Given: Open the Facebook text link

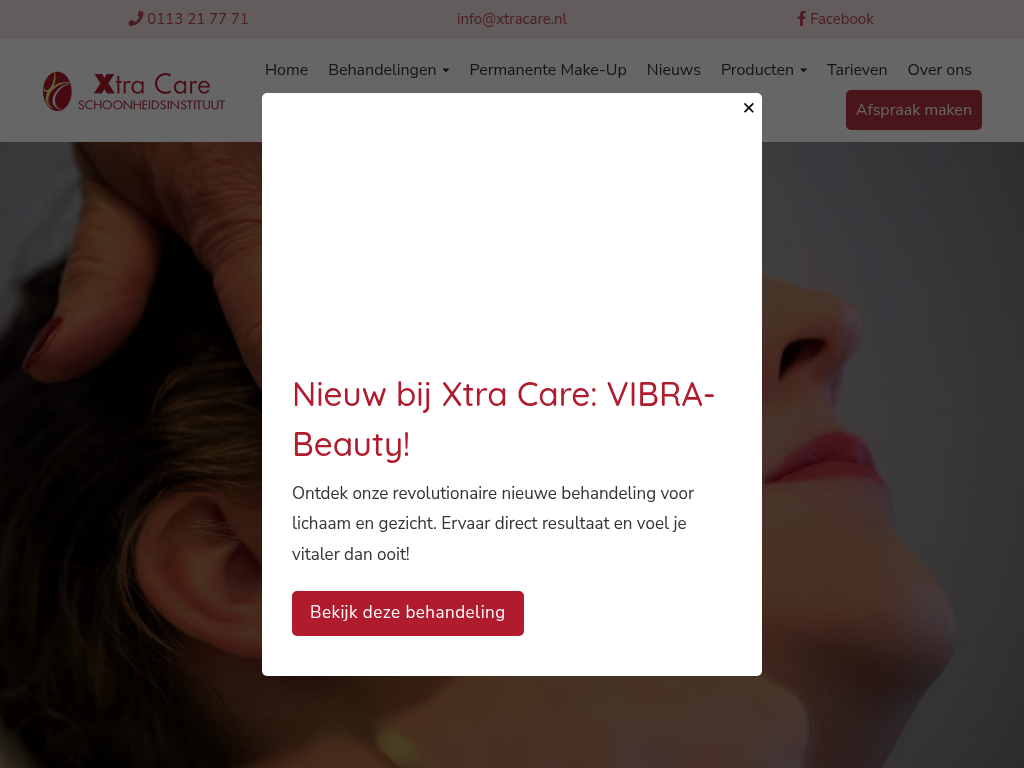Looking at the screenshot, I should click(841, 19).
